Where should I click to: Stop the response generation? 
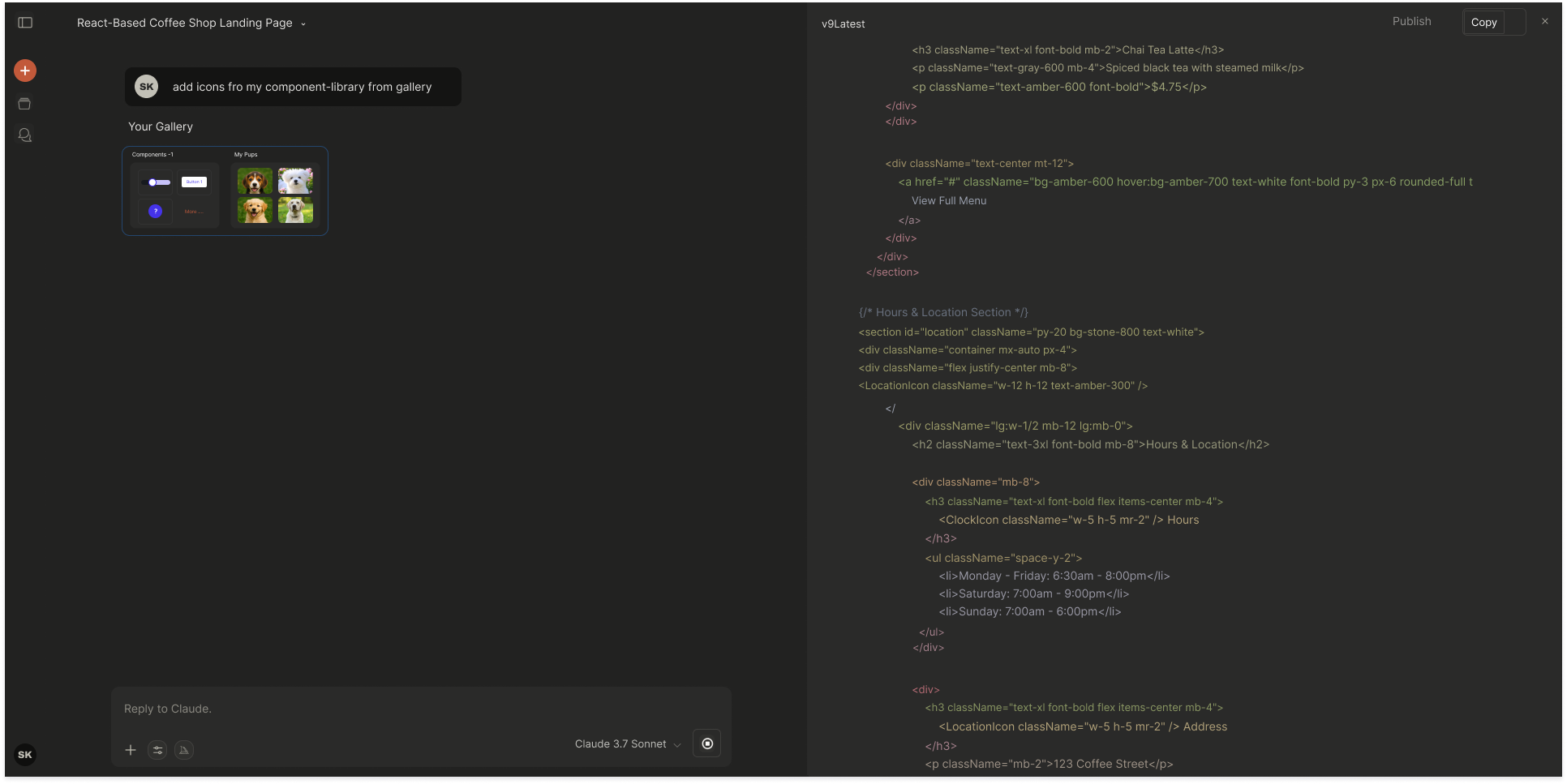click(x=707, y=743)
